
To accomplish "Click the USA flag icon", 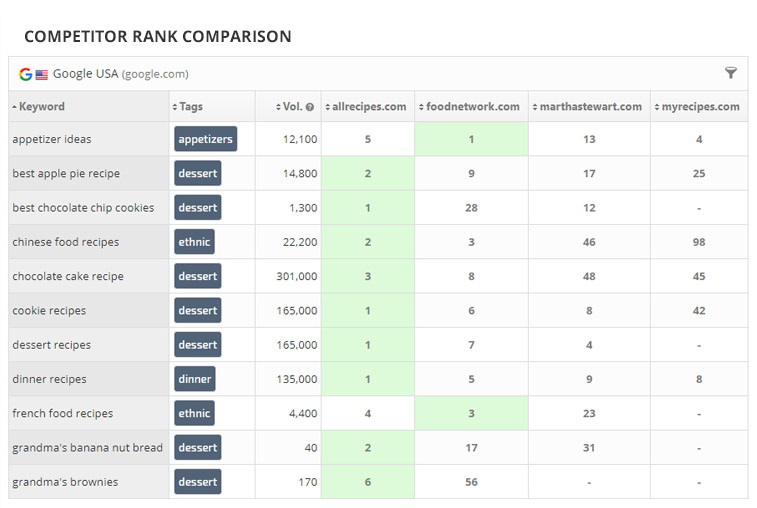I will (42, 74).
